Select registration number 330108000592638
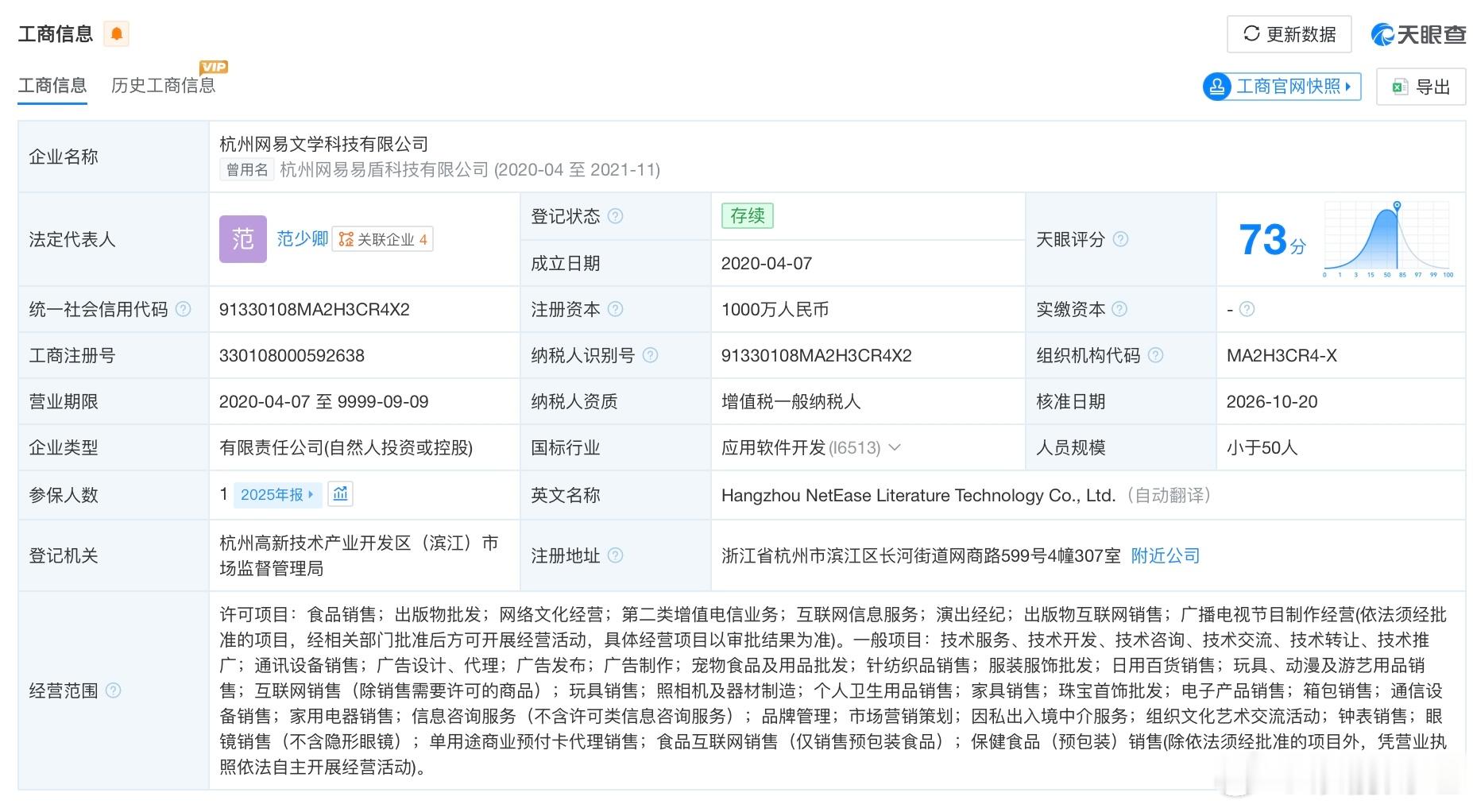This screenshot has width=1473, height=812. click(x=292, y=355)
